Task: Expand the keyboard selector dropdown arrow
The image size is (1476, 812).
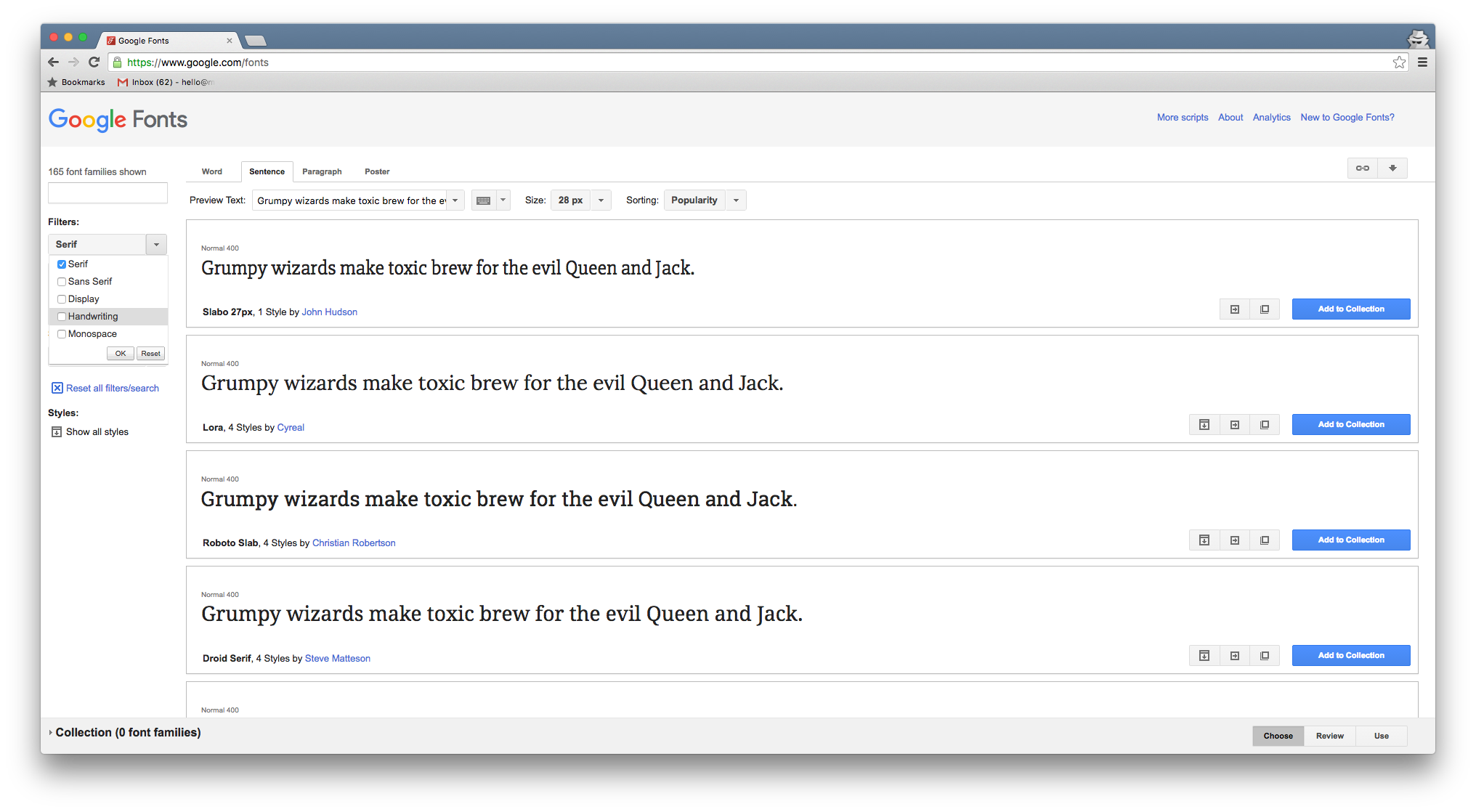Action: (x=503, y=200)
